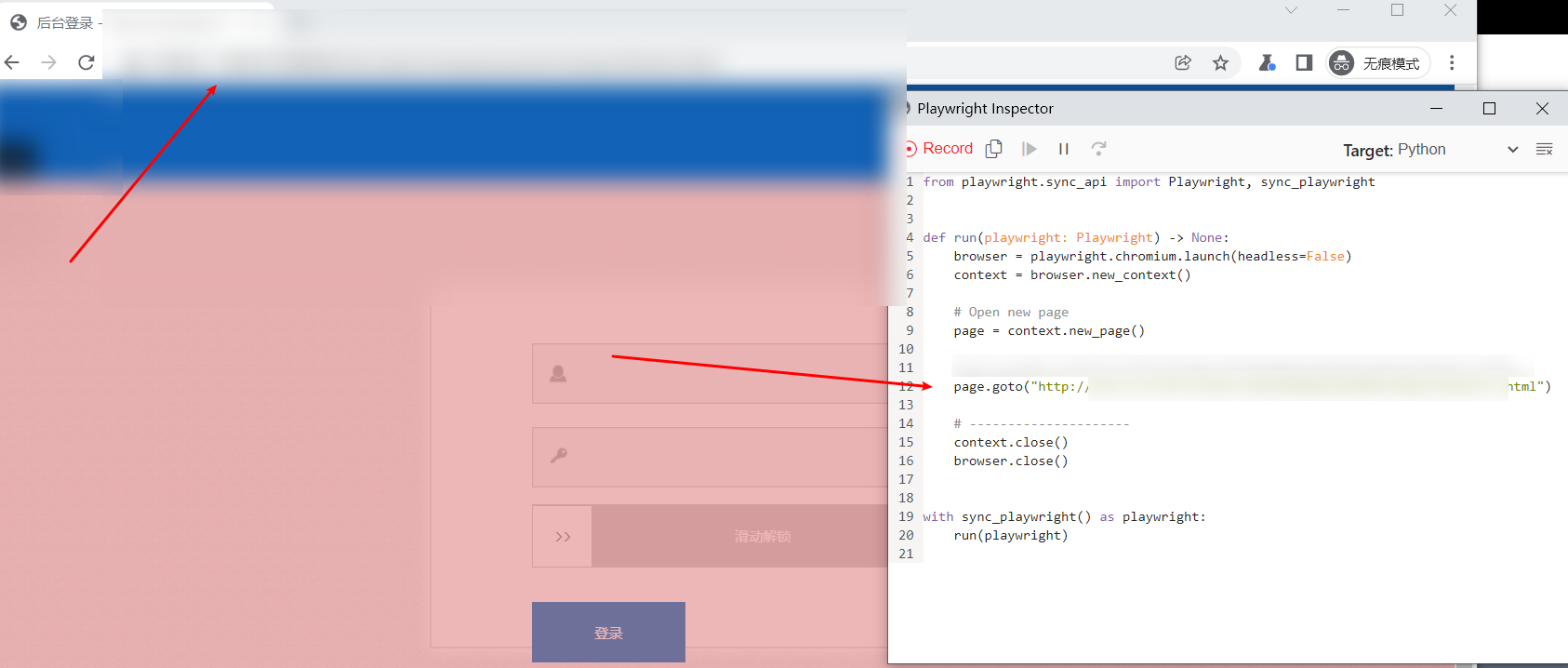Click the share page icon
1568x668 pixels.
pyautogui.click(x=1183, y=62)
